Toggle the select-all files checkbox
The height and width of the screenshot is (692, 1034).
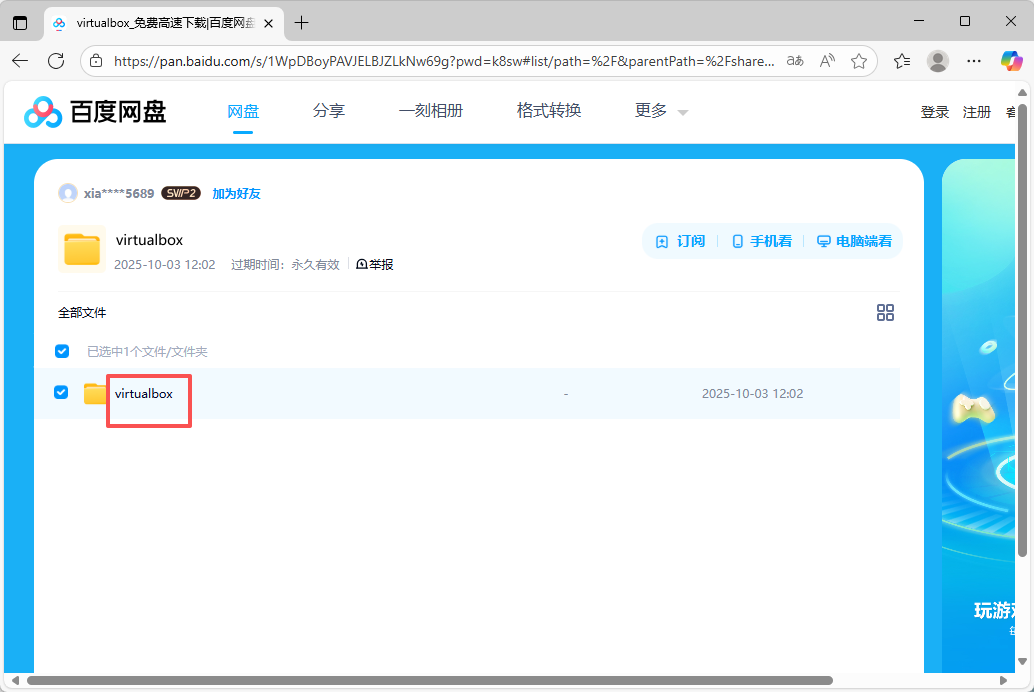[62, 351]
